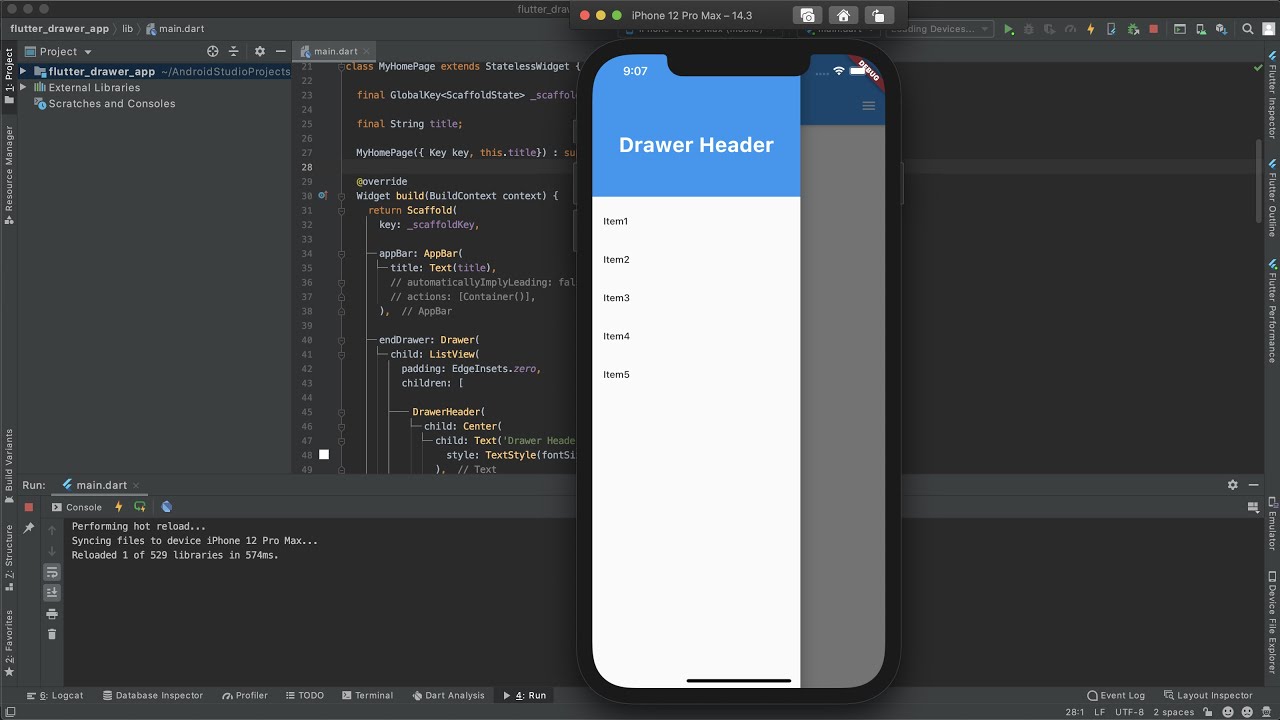Image resolution: width=1280 pixels, height=720 pixels.
Task: Print console output with printer icon
Action: tap(52, 614)
